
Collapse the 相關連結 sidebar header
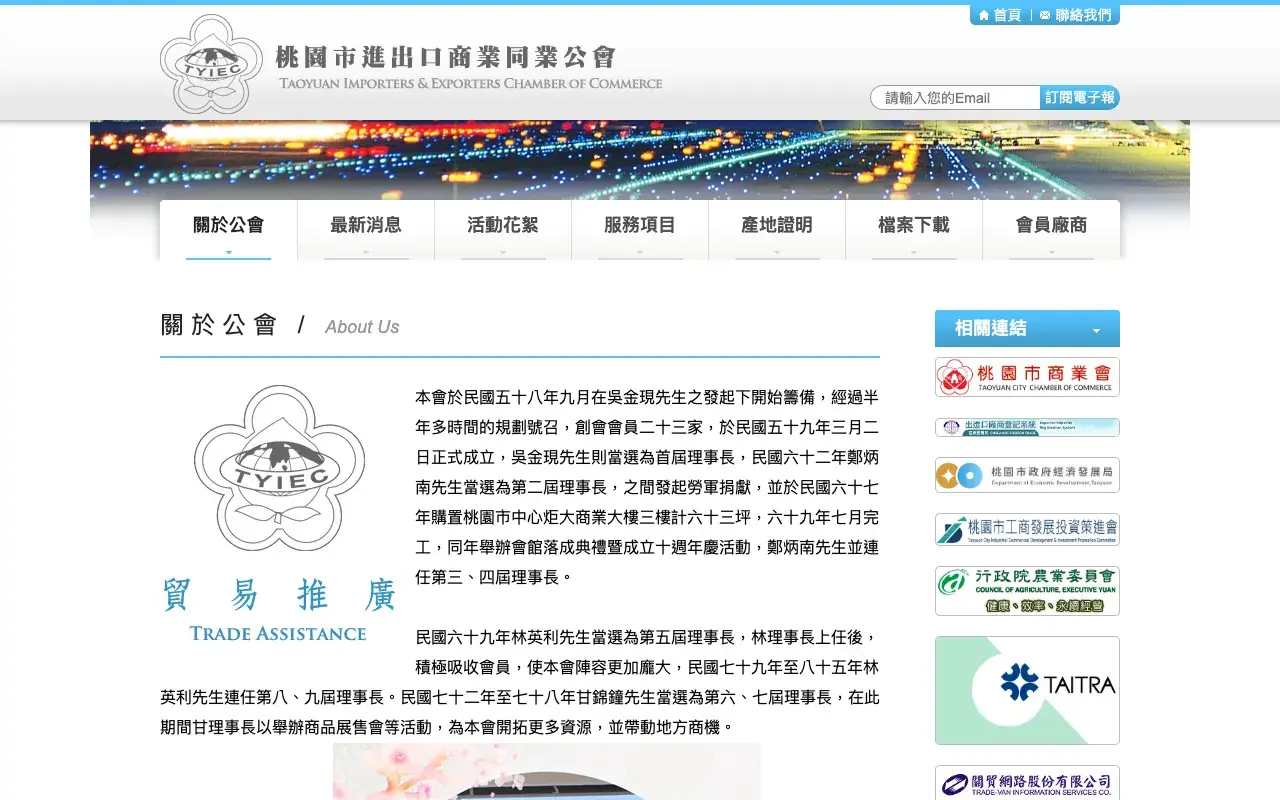[1027, 328]
